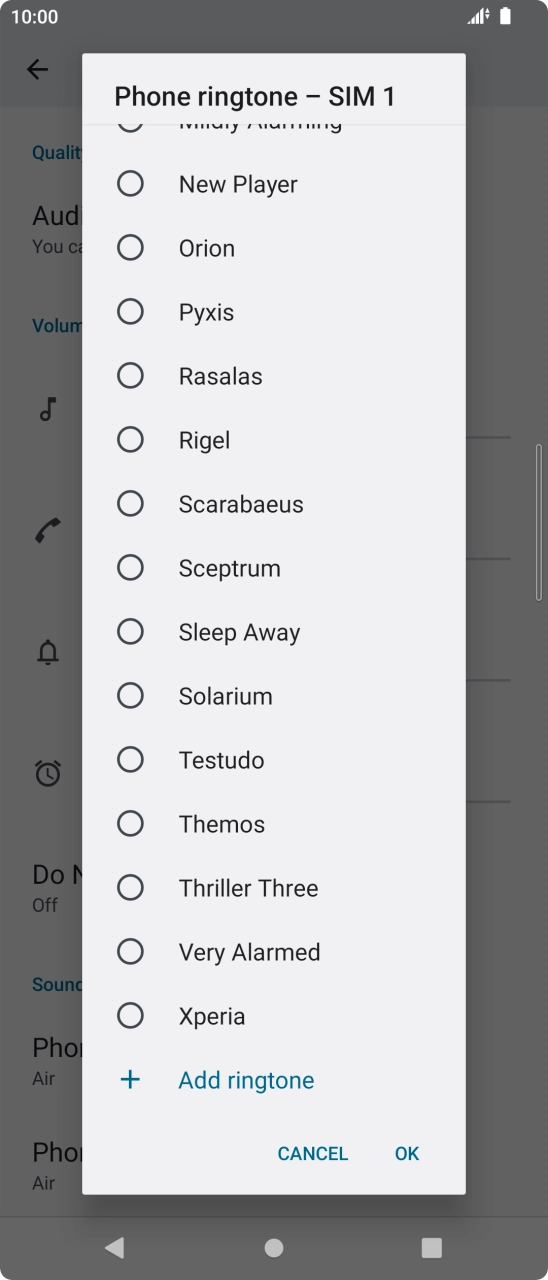Tap the alarm clock volume icon
Viewport: 548px width, 1280px height.
pyautogui.click(x=47, y=773)
